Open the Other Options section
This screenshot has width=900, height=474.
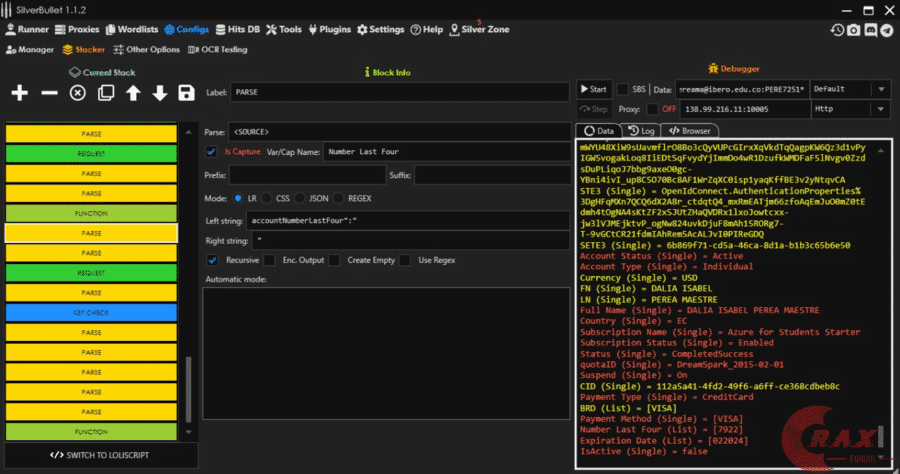(x=146, y=48)
